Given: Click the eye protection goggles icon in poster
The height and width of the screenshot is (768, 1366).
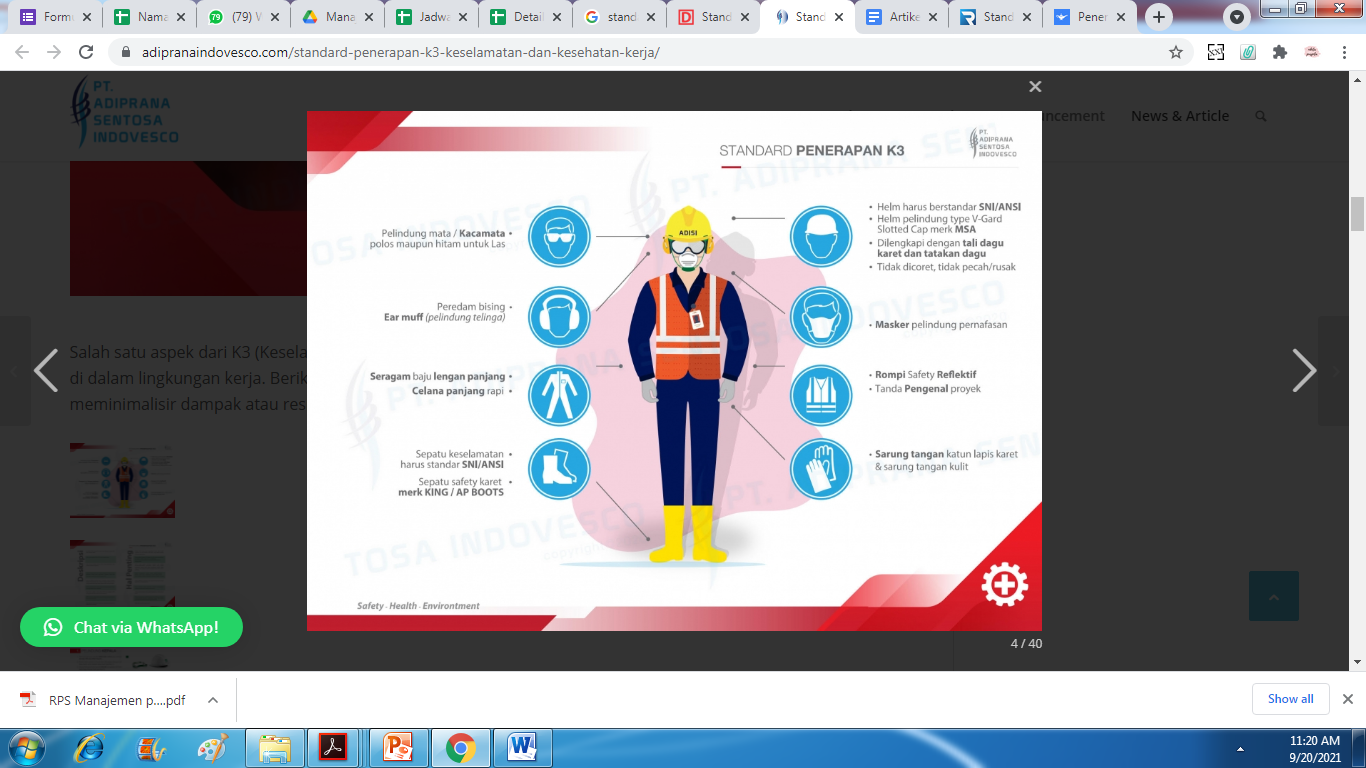Looking at the screenshot, I should coord(559,237).
